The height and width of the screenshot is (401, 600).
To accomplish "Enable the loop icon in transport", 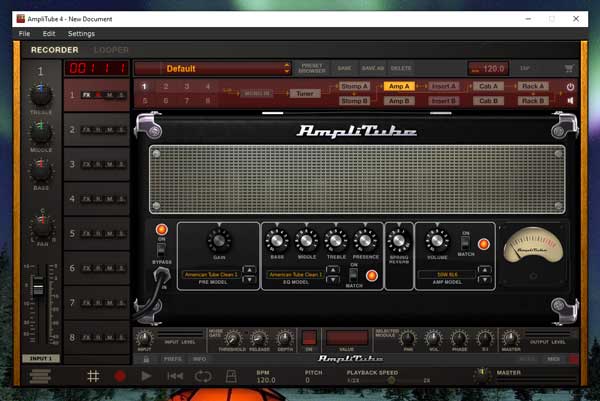I will coord(203,377).
